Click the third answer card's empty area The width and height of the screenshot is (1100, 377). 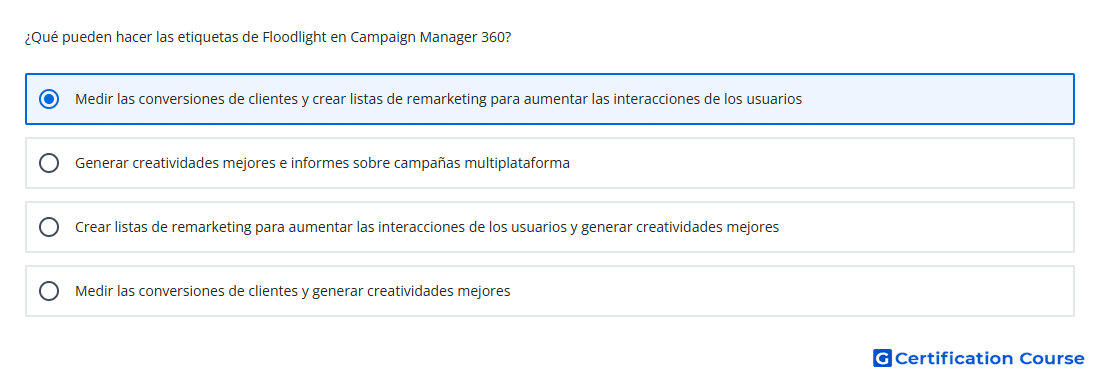click(926, 227)
